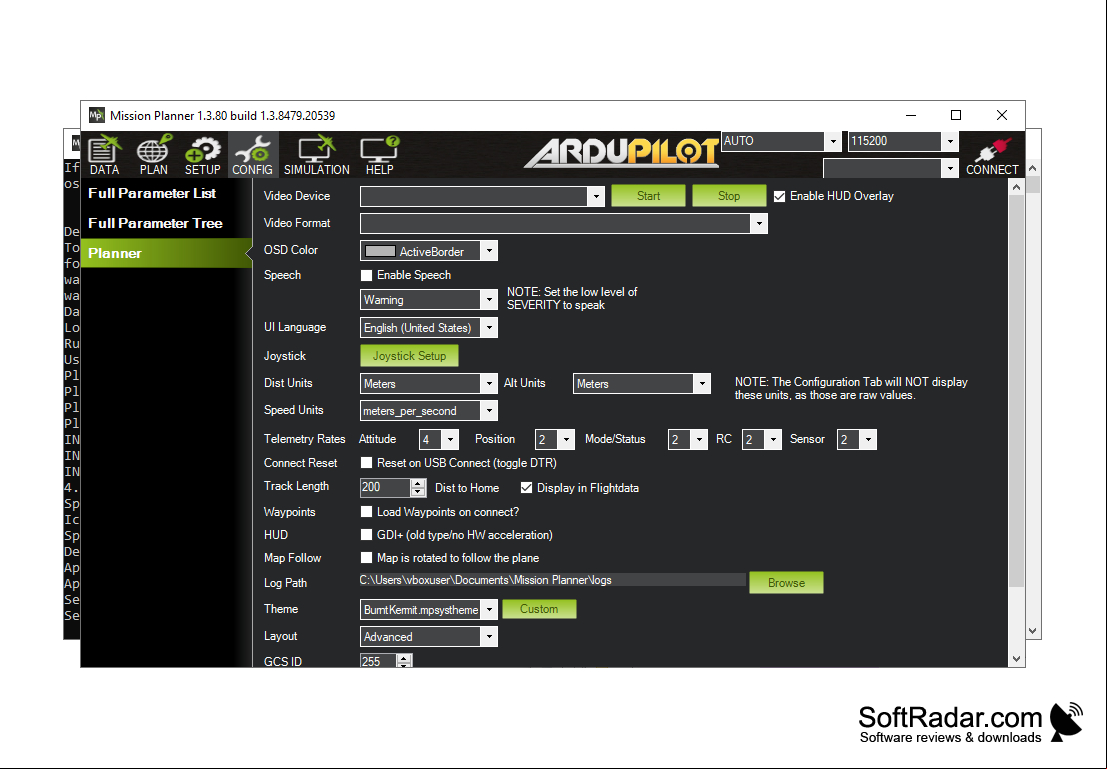Toggle Display in Flightdata checkbox
This screenshot has width=1107, height=769.
(x=526, y=488)
